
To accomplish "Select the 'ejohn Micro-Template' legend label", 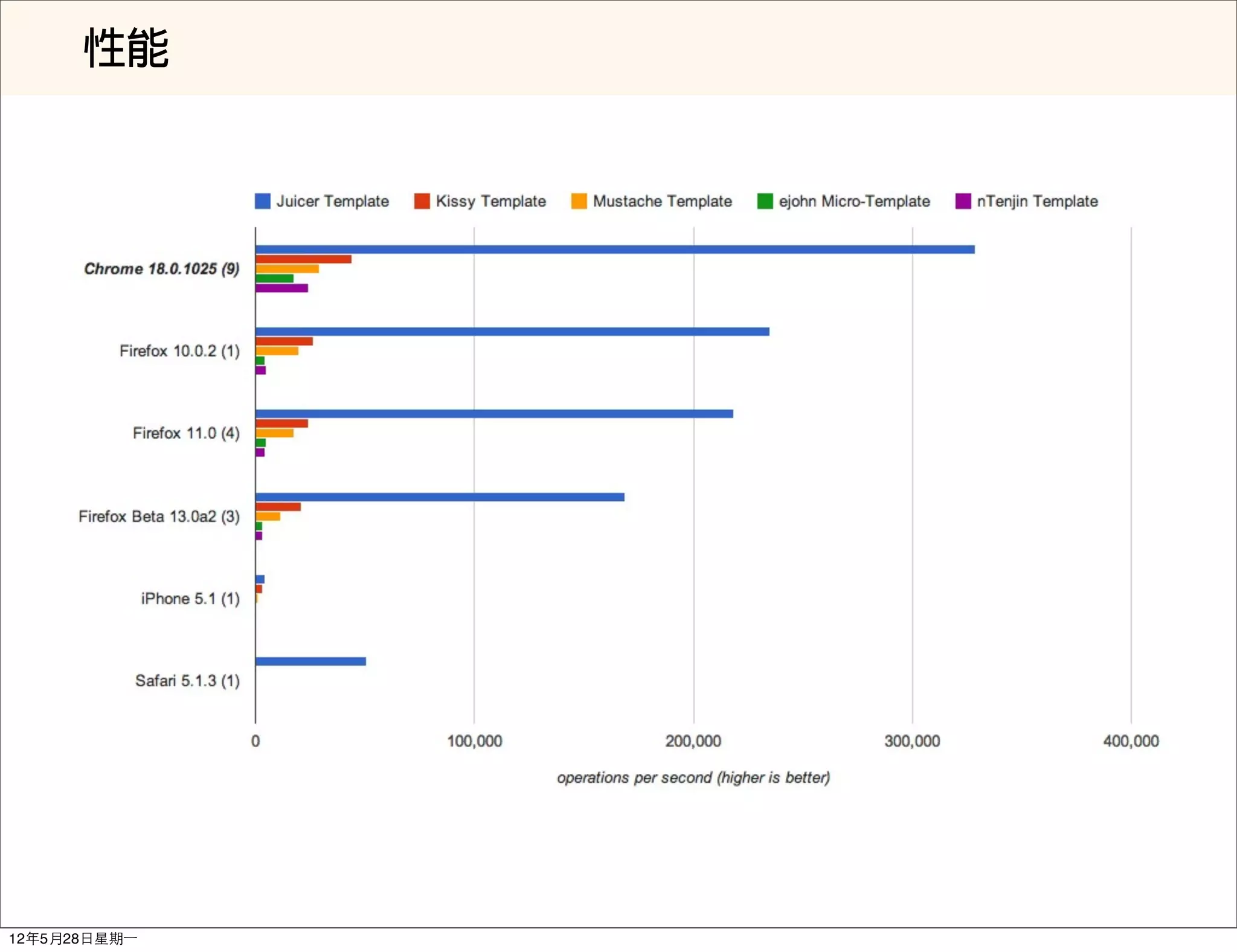I will point(855,201).
